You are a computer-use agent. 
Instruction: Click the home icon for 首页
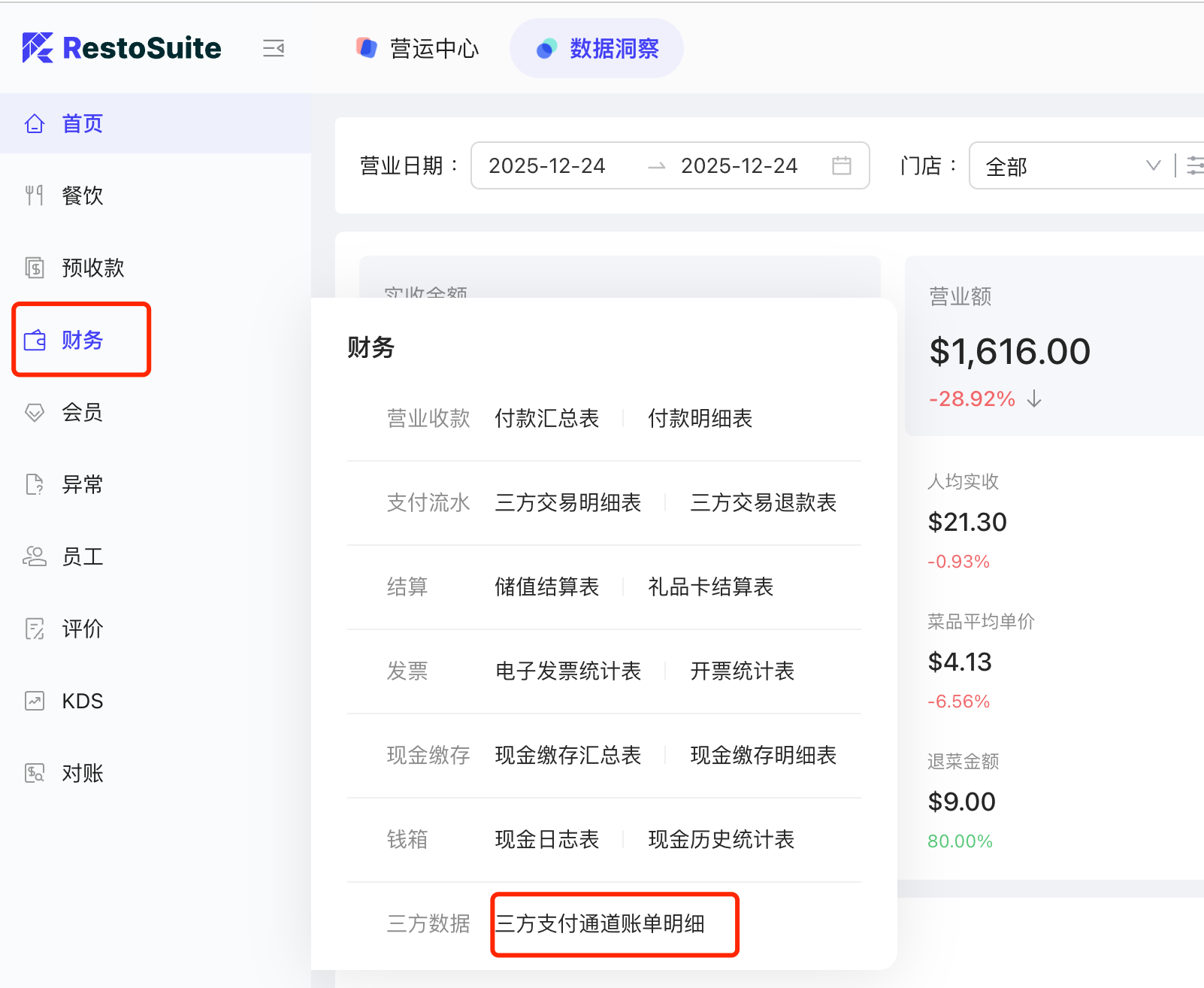pos(35,124)
